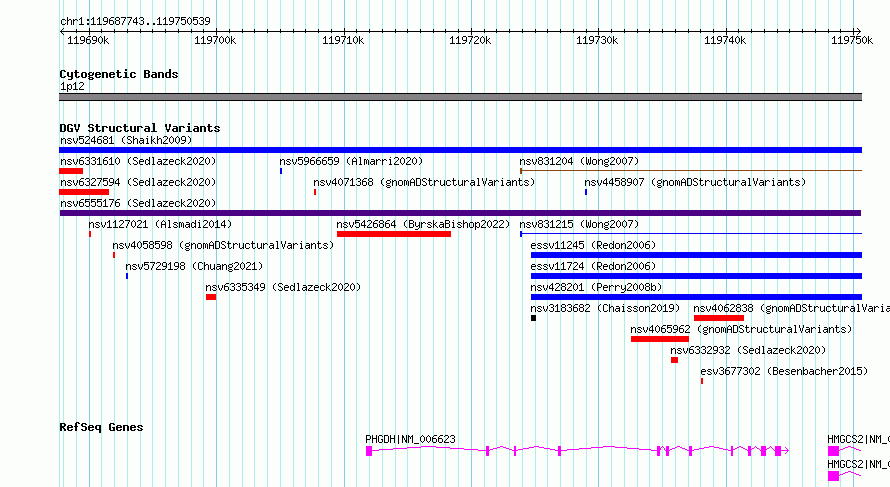The image size is (890, 487).
Task: Select the nsv4062838 gnomAD red bar
Action: [x=719, y=318]
